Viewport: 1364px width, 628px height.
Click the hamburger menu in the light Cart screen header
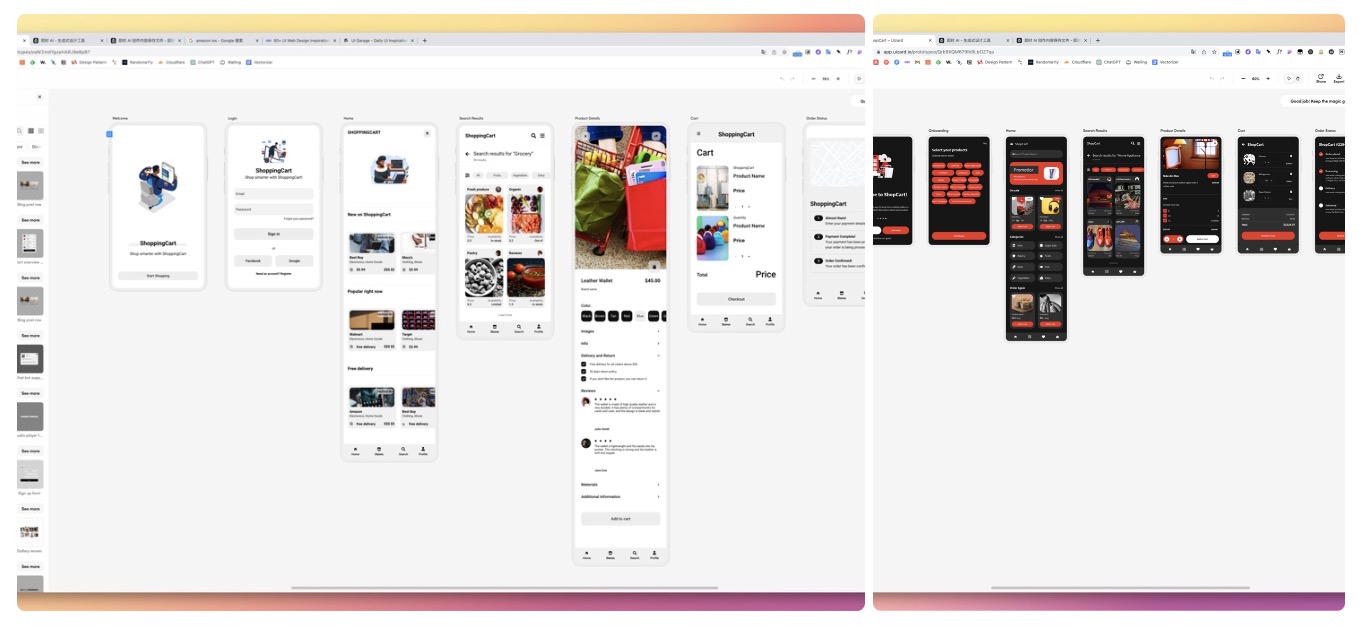(698, 134)
